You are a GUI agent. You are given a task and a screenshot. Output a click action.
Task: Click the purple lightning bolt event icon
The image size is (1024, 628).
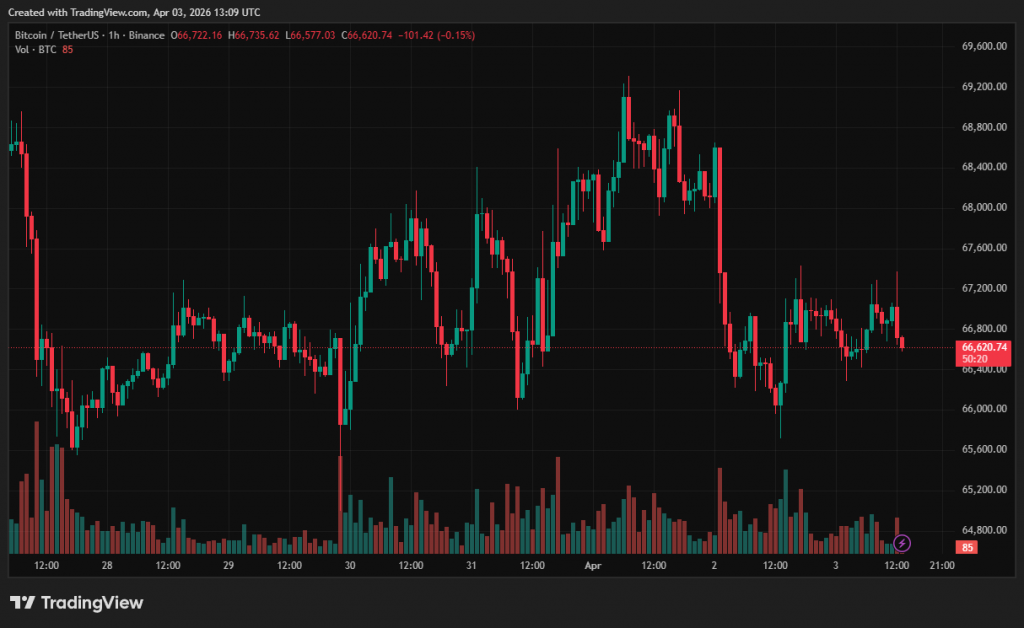tap(901, 543)
